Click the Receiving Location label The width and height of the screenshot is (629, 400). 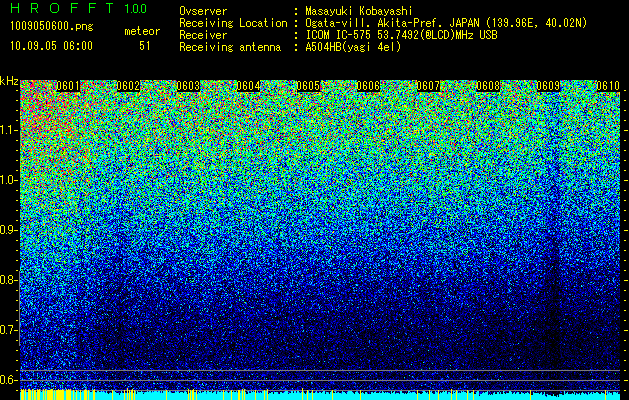(x=233, y=23)
